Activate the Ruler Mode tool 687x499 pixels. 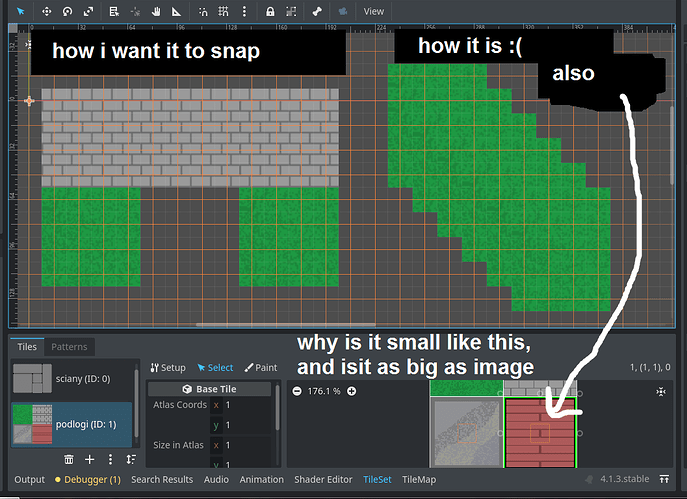(177, 11)
